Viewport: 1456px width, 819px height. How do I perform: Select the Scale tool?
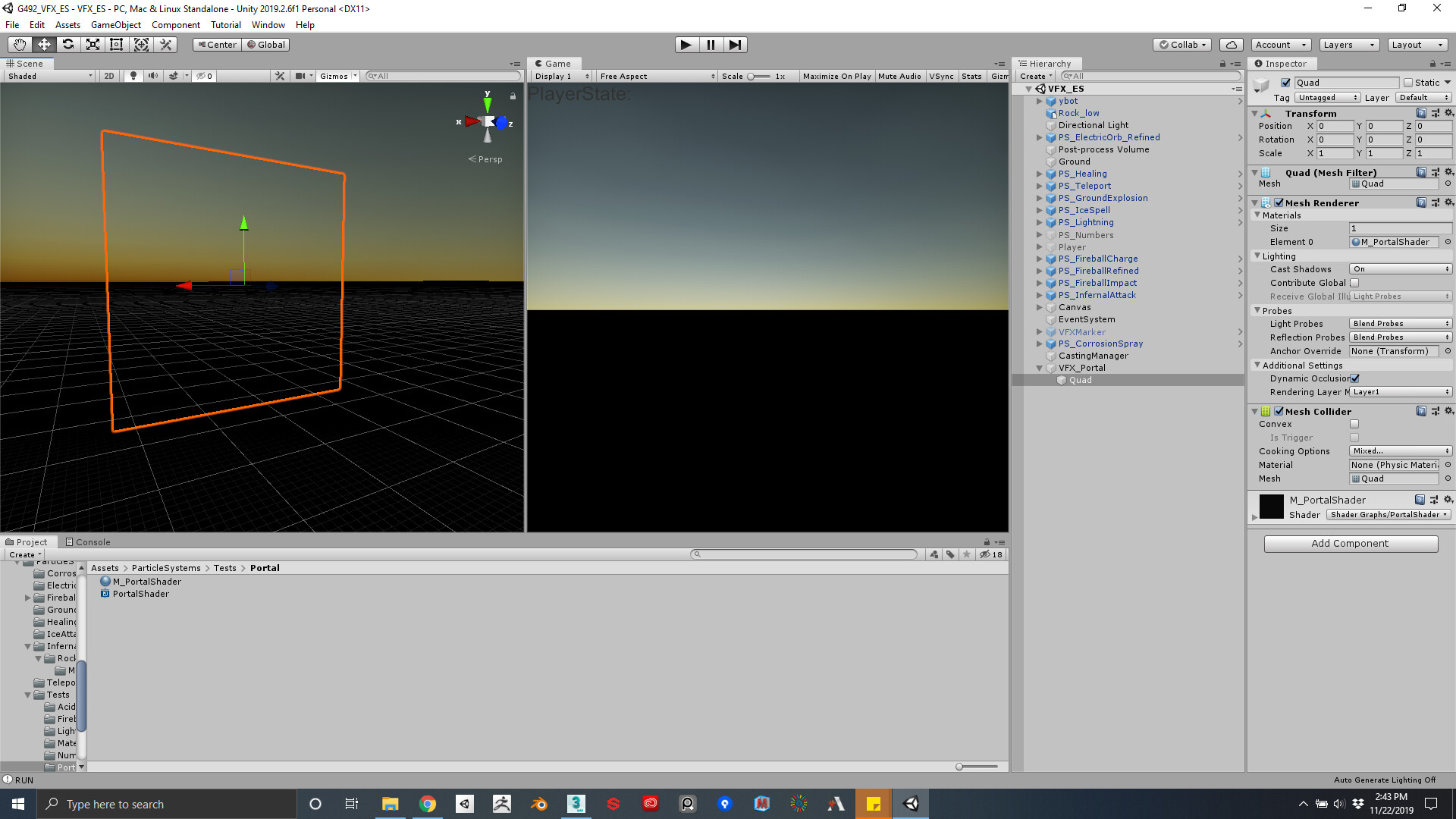[x=93, y=44]
